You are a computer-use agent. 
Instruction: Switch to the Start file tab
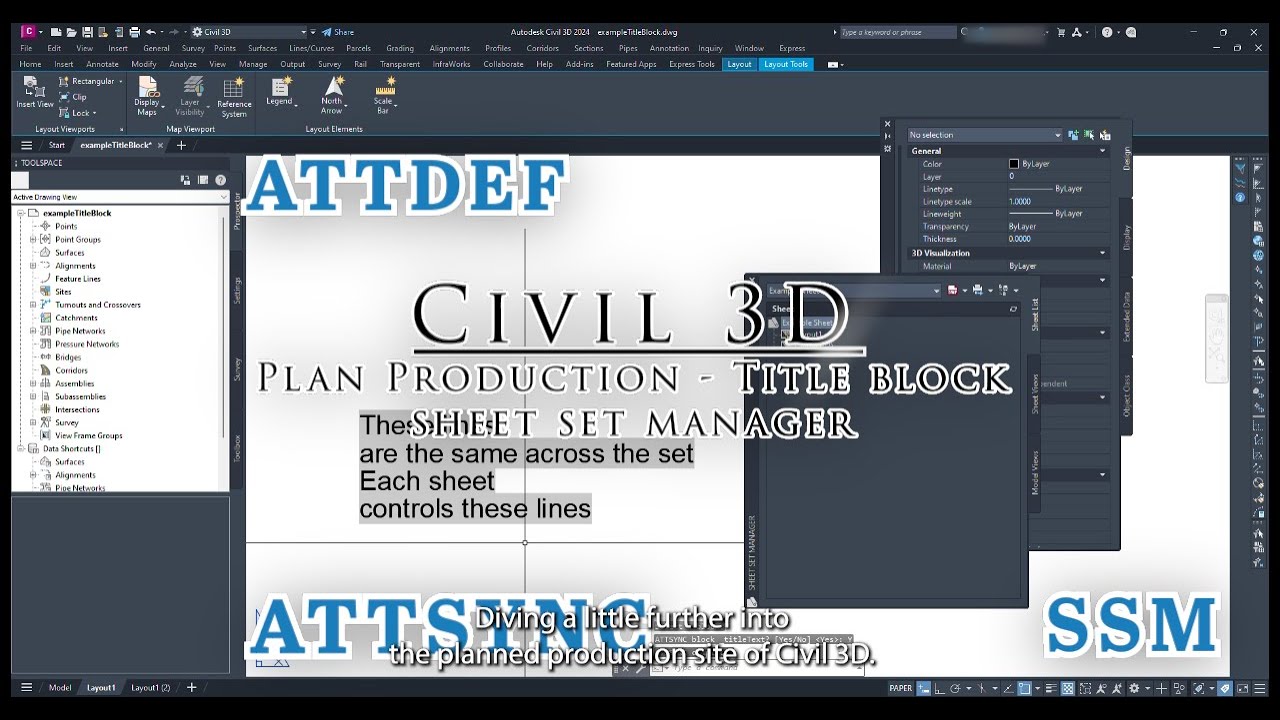[57, 145]
